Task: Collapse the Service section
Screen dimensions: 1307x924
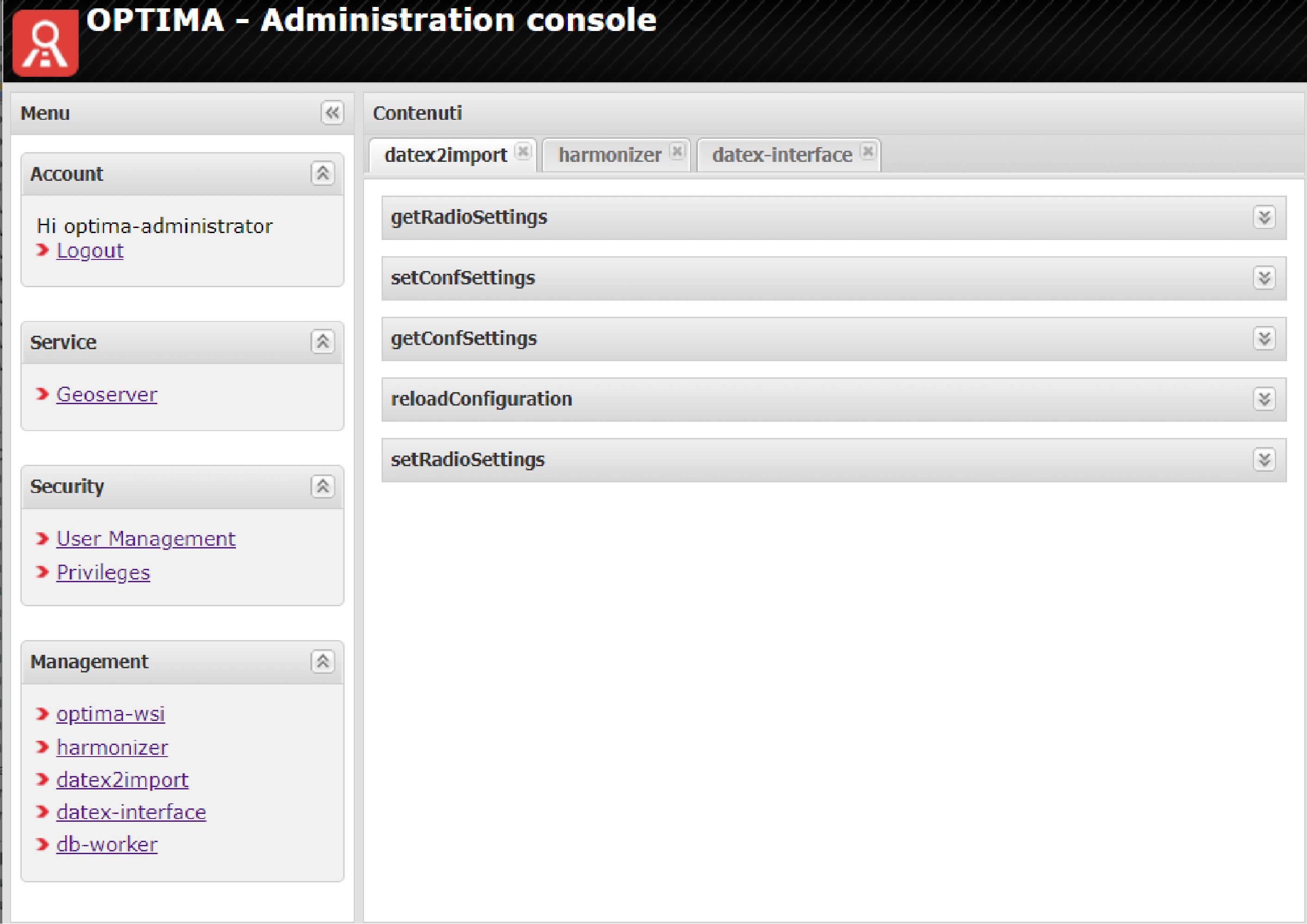Action: (x=322, y=342)
